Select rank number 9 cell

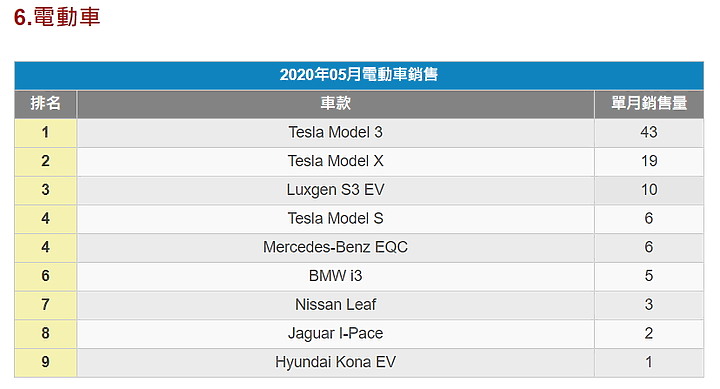click(45, 362)
